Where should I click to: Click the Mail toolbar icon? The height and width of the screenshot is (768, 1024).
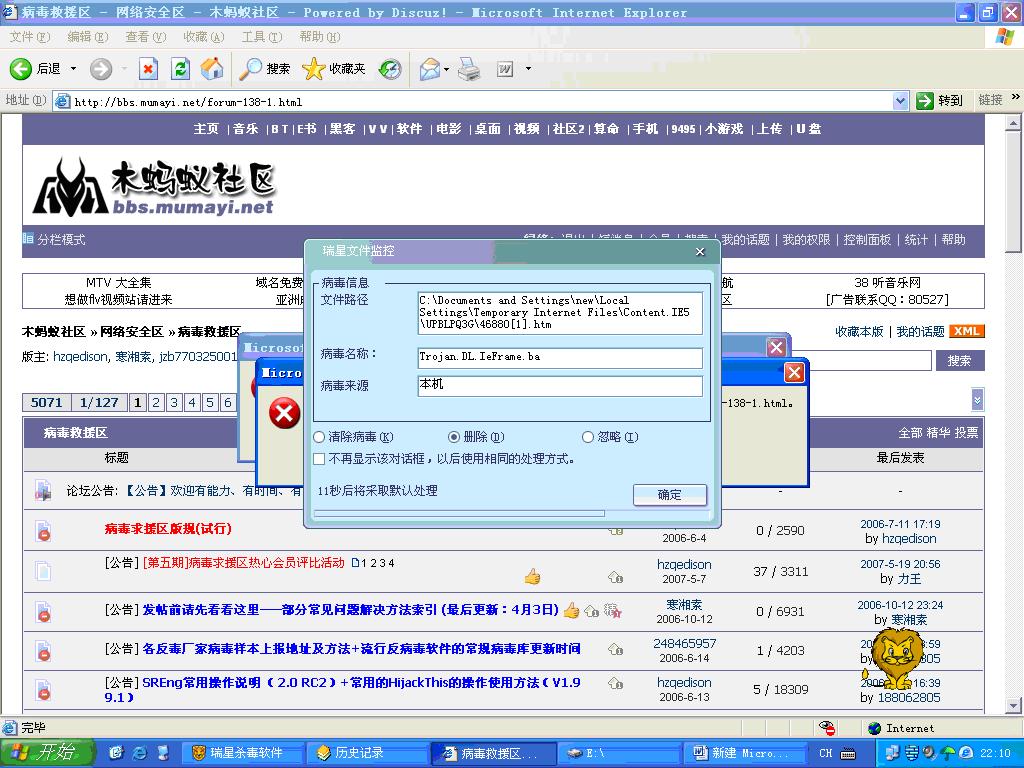pyautogui.click(x=430, y=69)
